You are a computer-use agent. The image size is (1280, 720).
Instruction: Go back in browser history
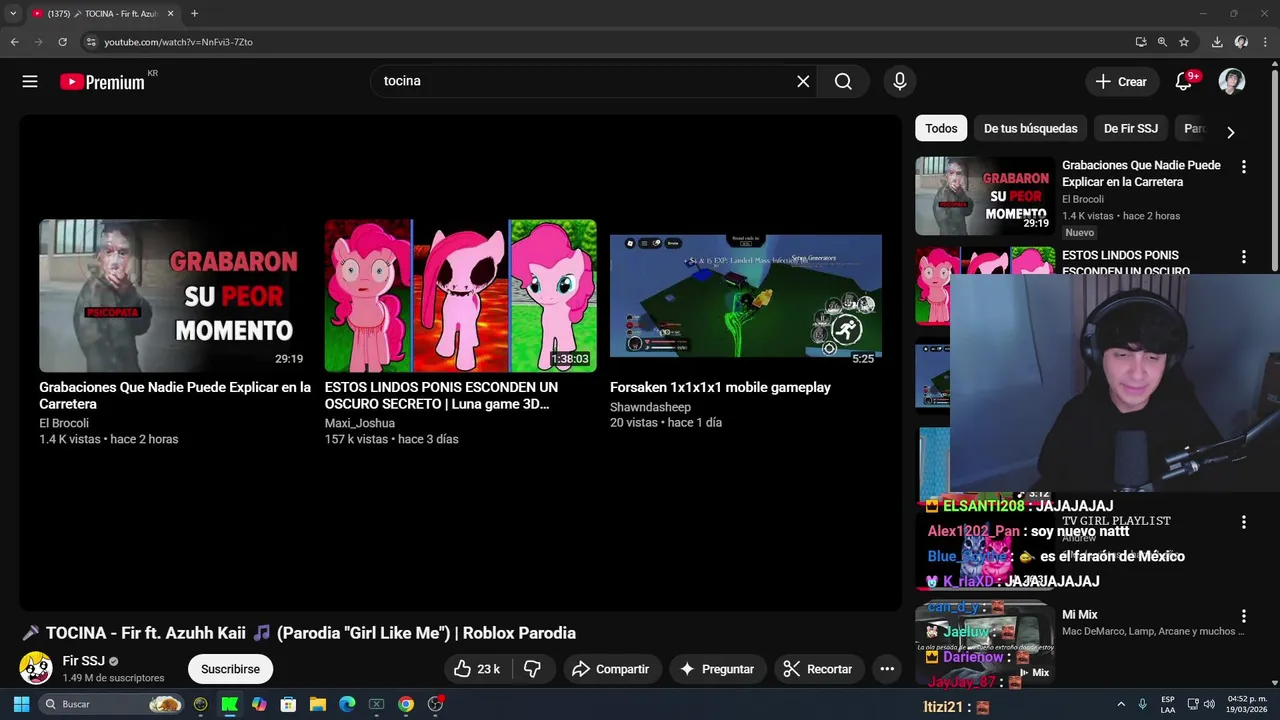click(14, 42)
